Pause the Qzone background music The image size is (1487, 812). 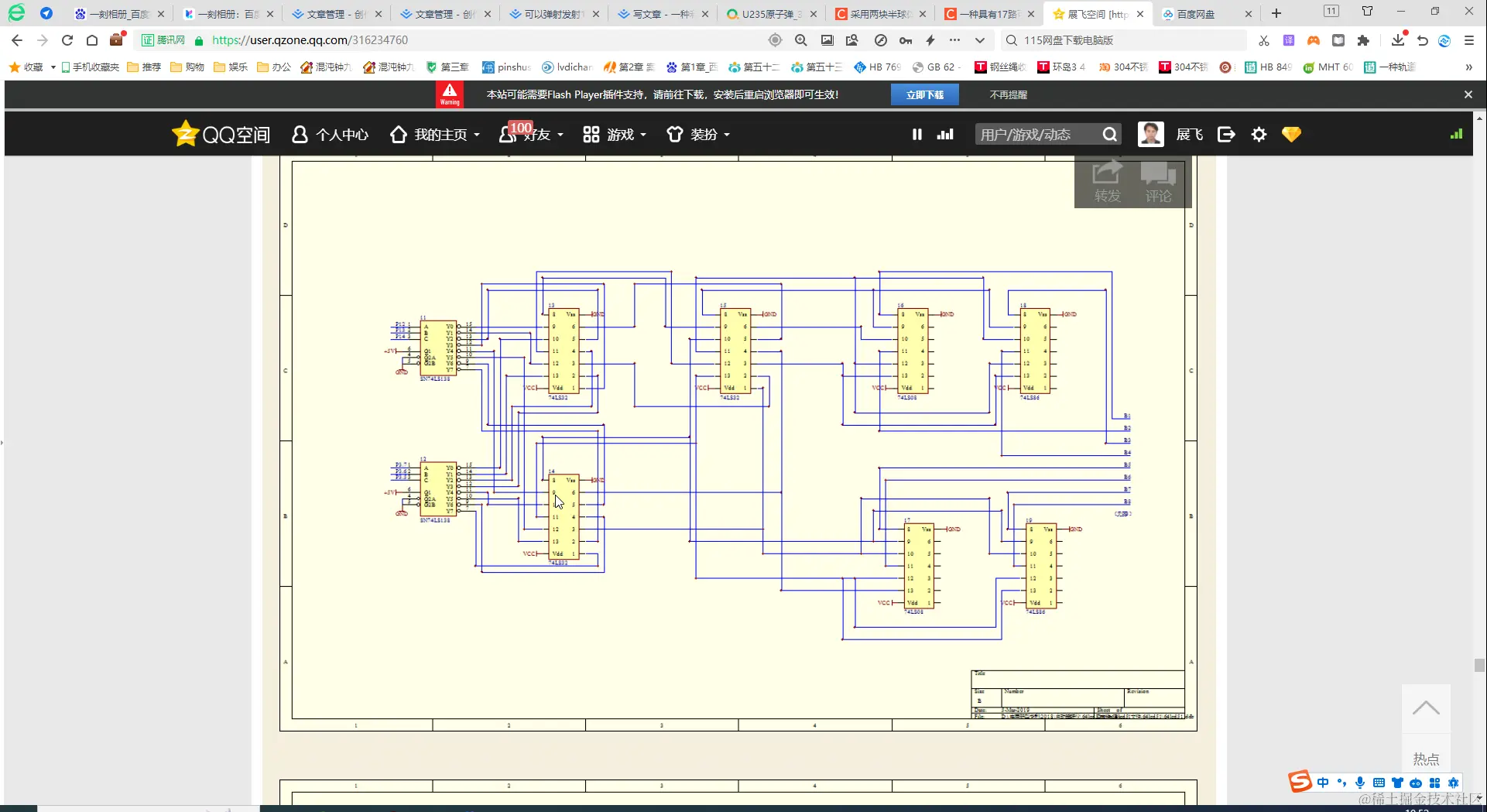tap(917, 135)
